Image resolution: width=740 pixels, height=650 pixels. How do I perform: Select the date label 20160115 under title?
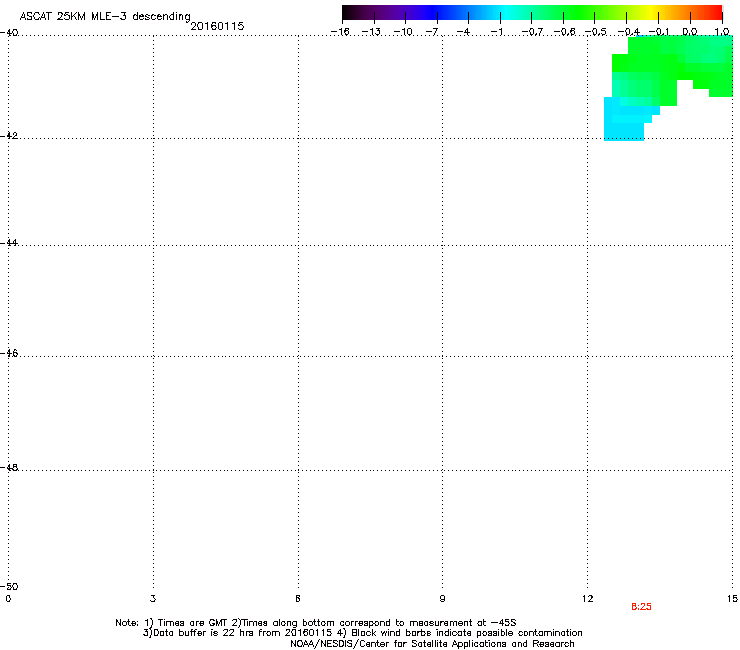217,26
